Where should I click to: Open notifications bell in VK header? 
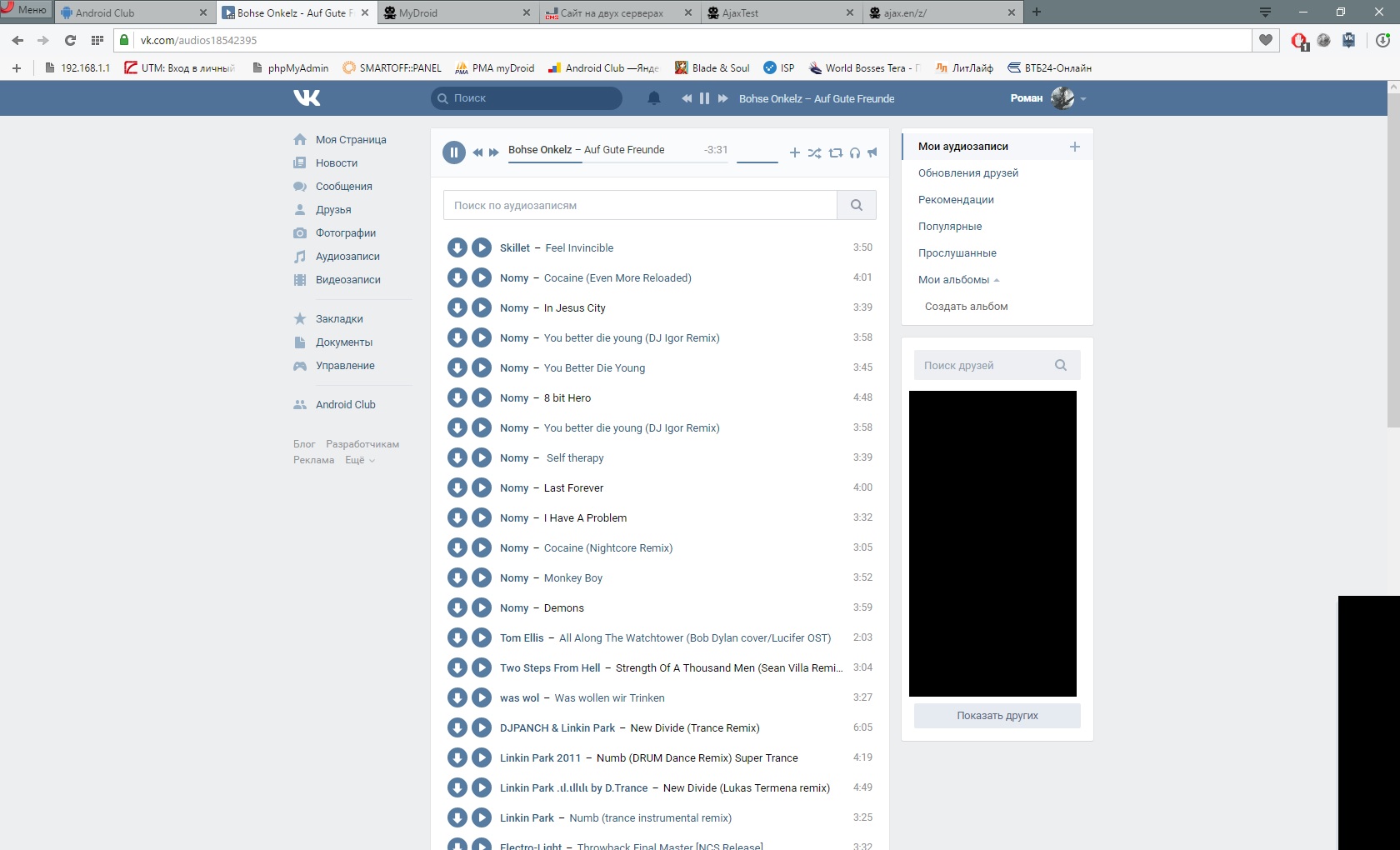click(654, 98)
